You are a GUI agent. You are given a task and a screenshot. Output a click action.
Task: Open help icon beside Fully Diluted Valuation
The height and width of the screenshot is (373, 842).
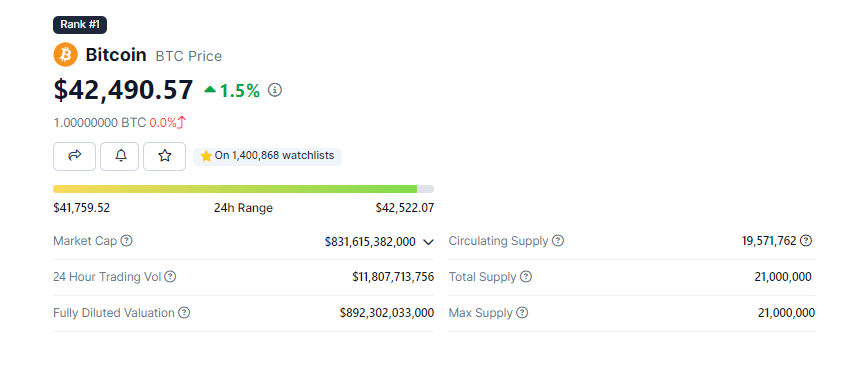coord(184,312)
